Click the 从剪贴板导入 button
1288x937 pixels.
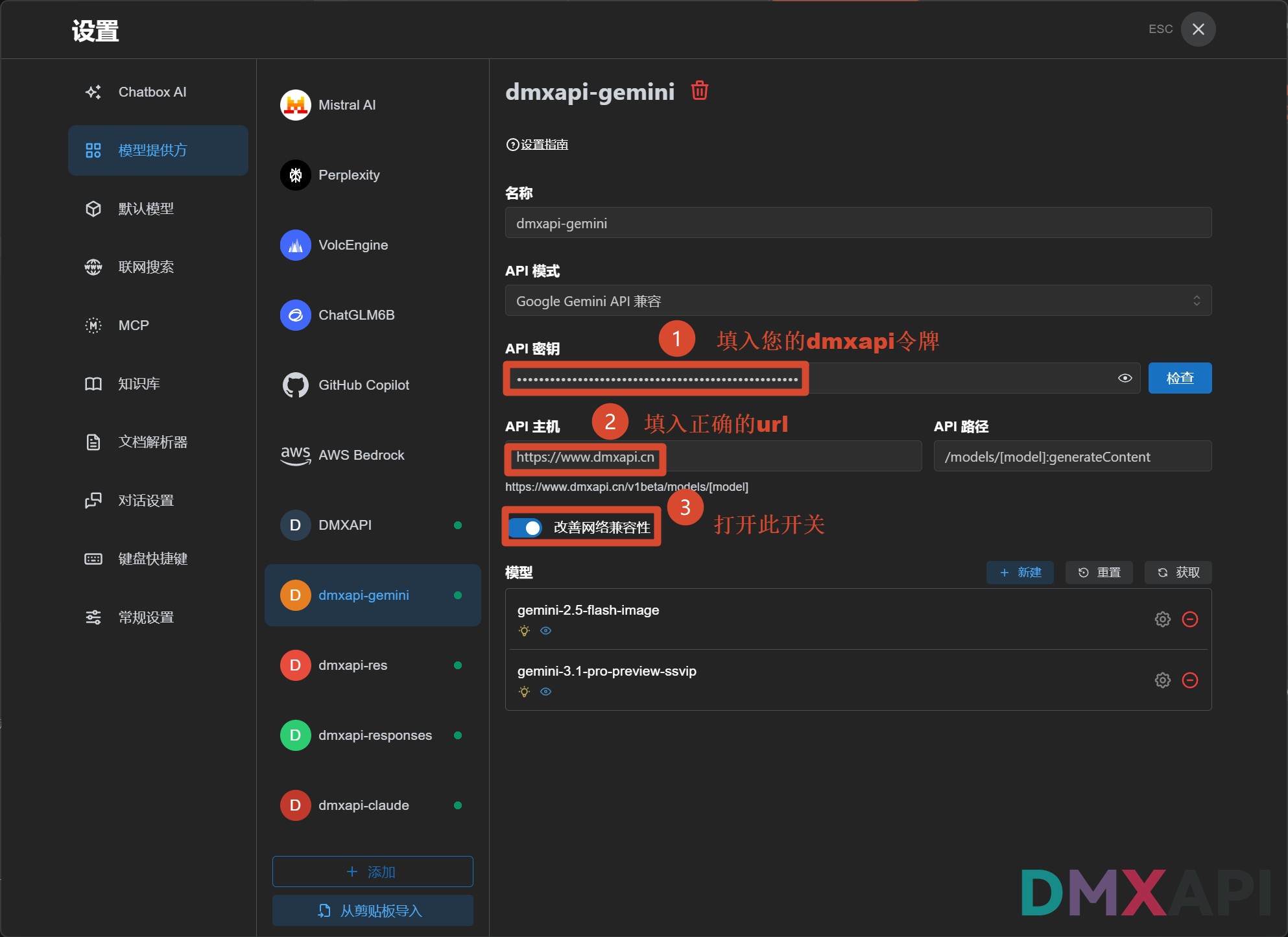tap(372, 910)
